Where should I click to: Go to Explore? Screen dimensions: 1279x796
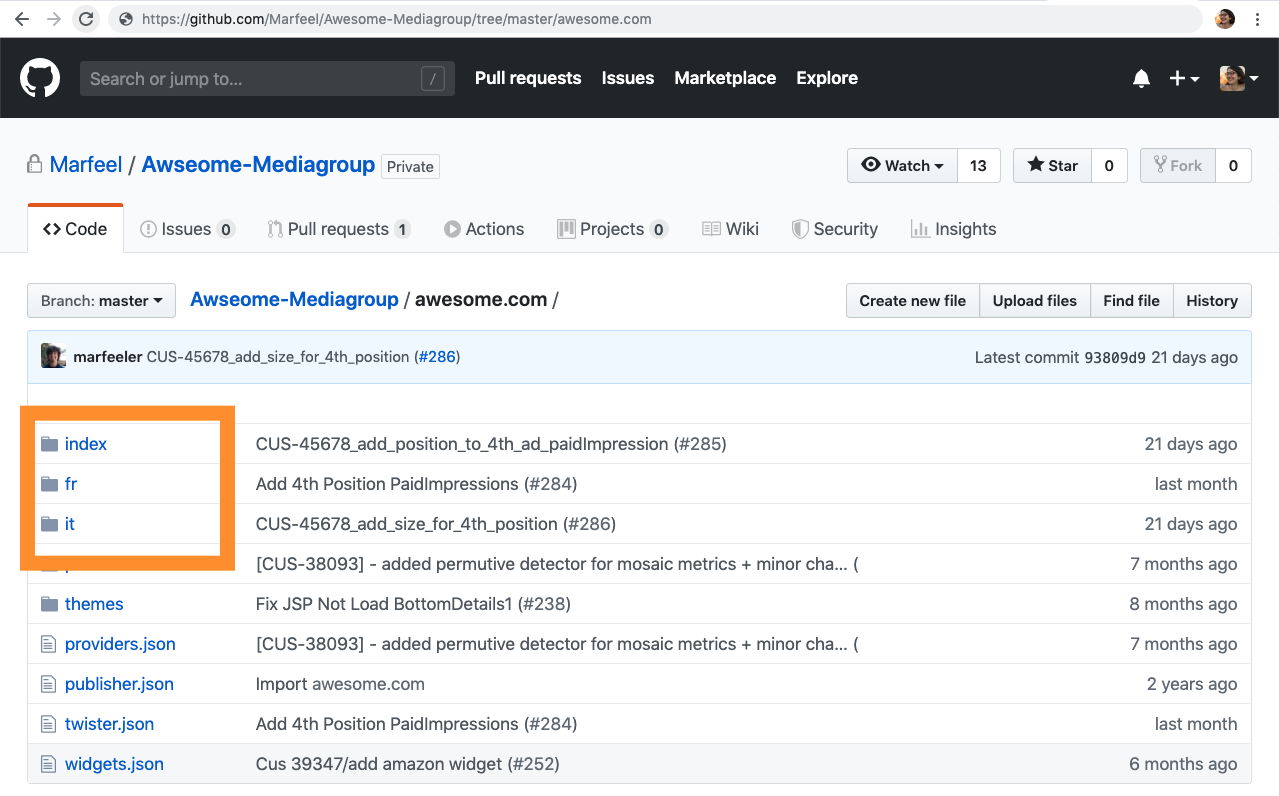(x=827, y=78)
